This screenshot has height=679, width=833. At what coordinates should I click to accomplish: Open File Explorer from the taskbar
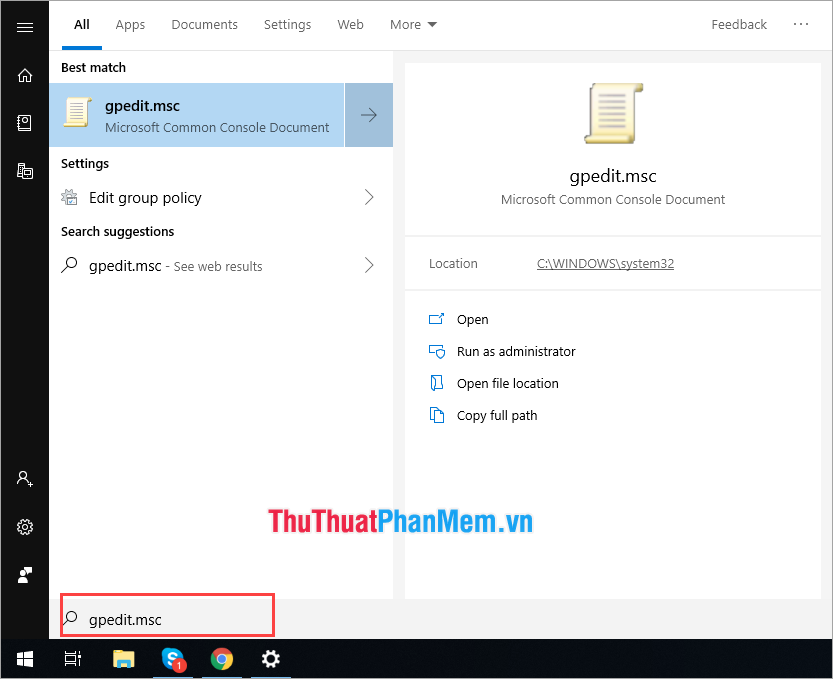123,659
